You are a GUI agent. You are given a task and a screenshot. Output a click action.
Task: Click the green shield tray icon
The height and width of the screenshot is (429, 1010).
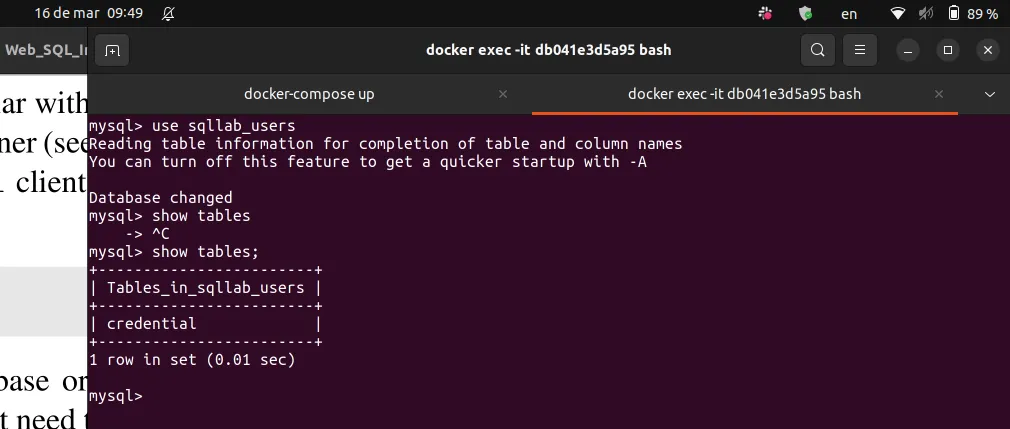click(x=805, y=14)
